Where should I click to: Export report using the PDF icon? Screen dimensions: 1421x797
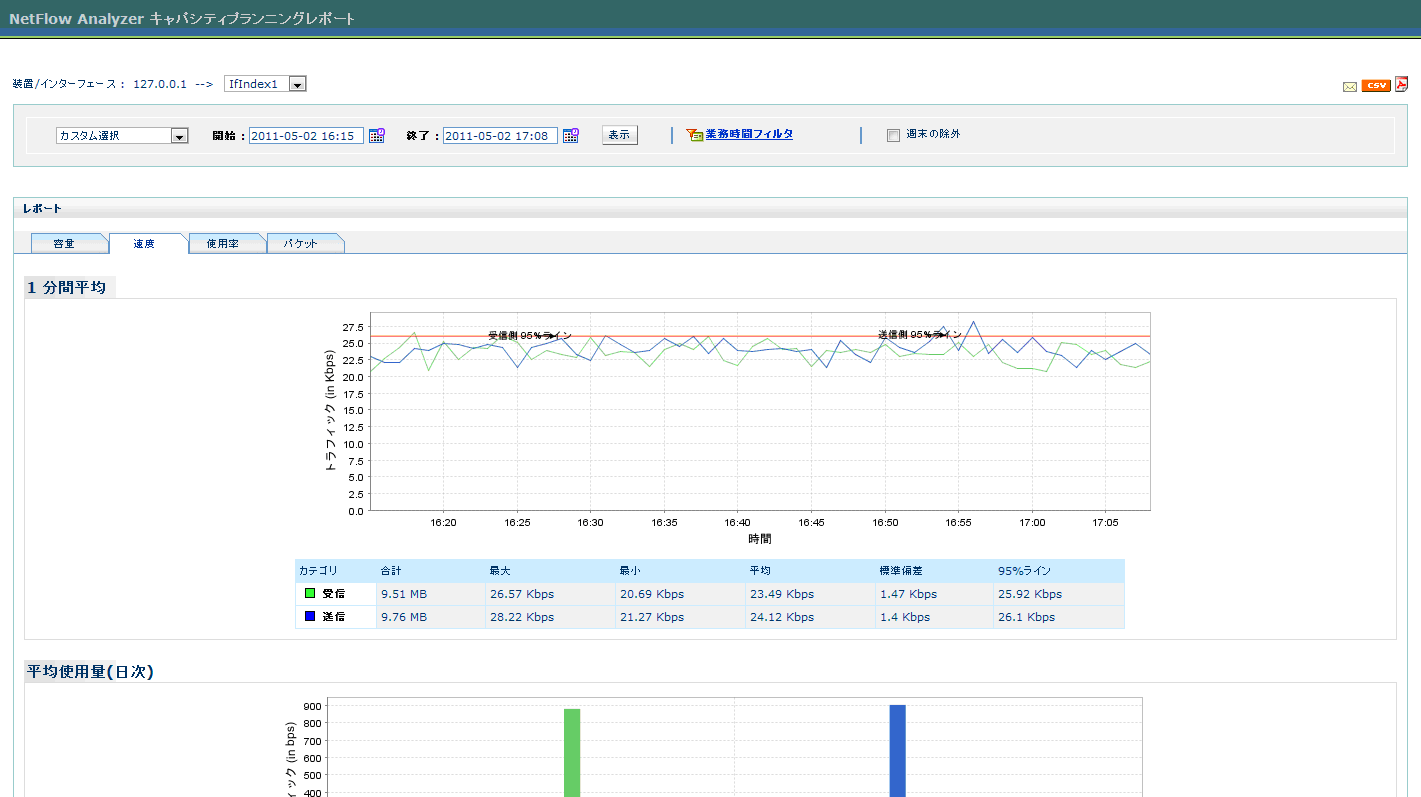[x=1402, y=84]
